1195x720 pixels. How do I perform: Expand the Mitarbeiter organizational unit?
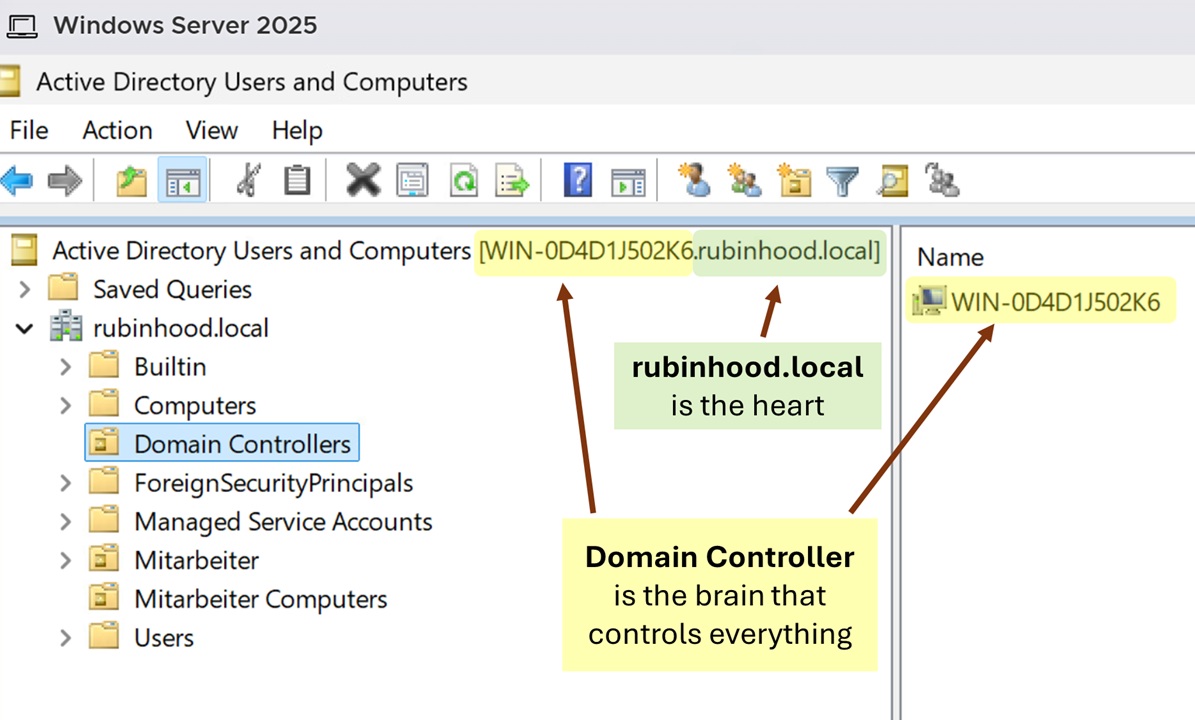(66, 561)
